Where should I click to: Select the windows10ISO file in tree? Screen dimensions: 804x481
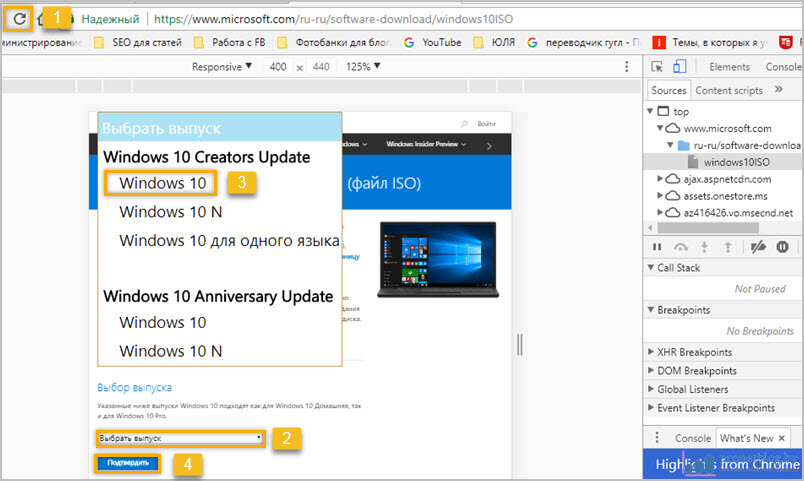point(736,162)
